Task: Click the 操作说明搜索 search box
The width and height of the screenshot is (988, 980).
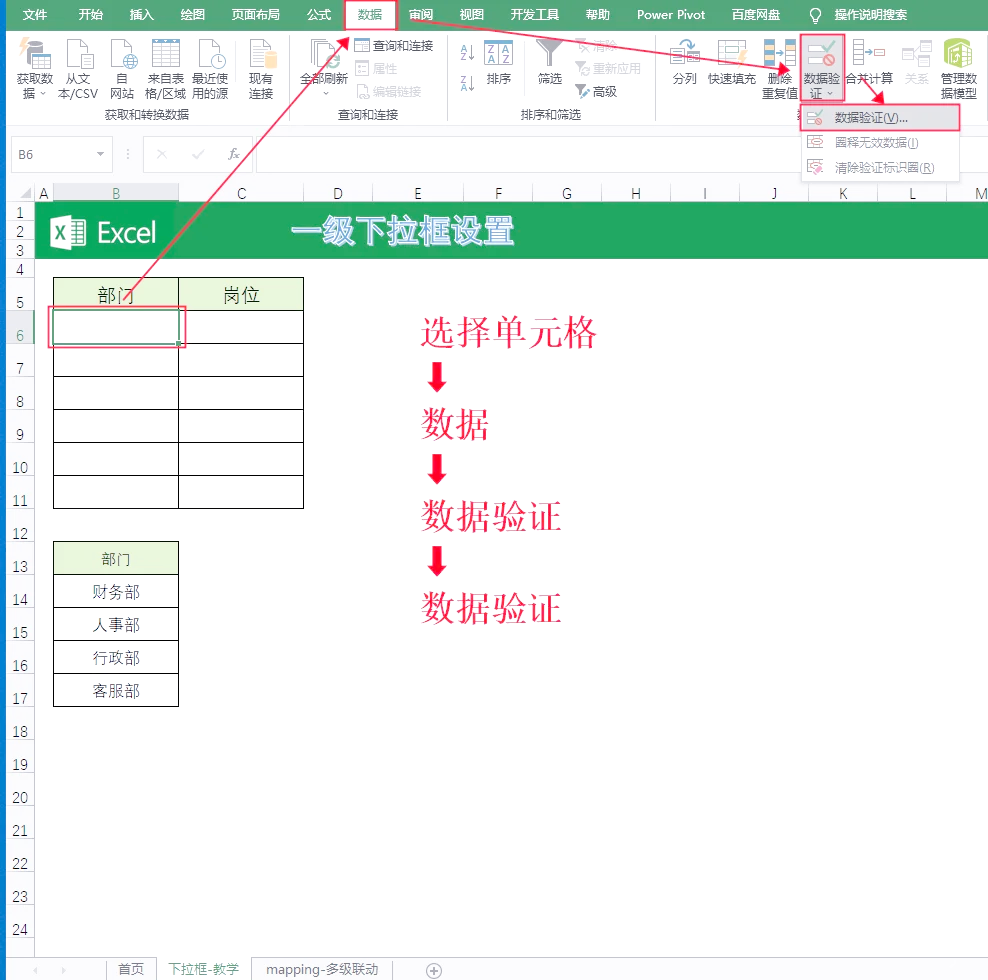Action: coord(870,14)
